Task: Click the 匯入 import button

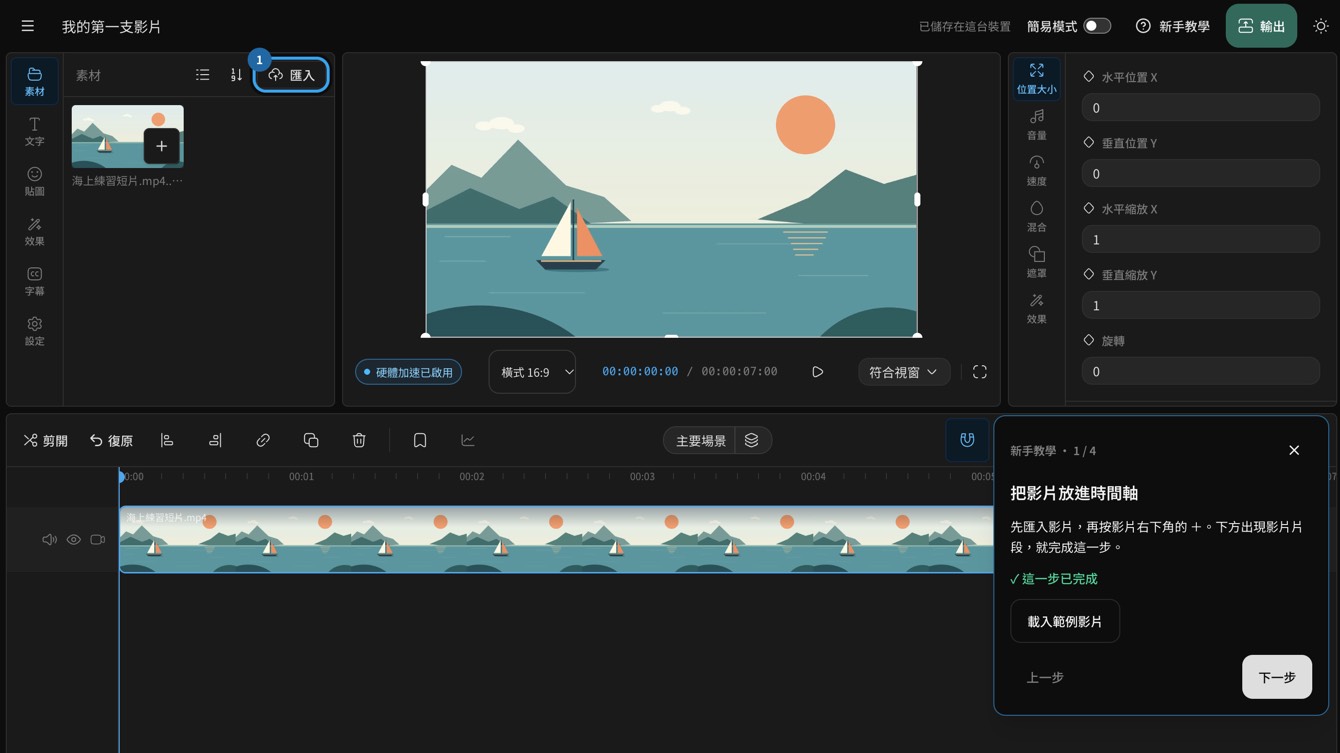Action: (x=291, y=75)
